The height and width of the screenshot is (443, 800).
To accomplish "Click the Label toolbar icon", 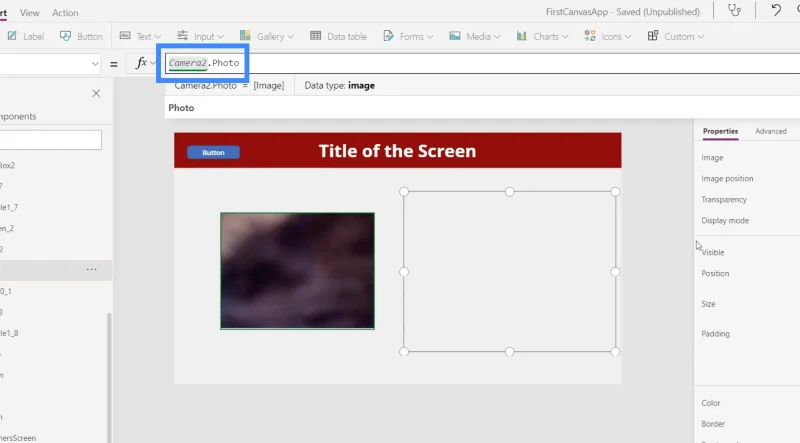I will tap(12, 36).
